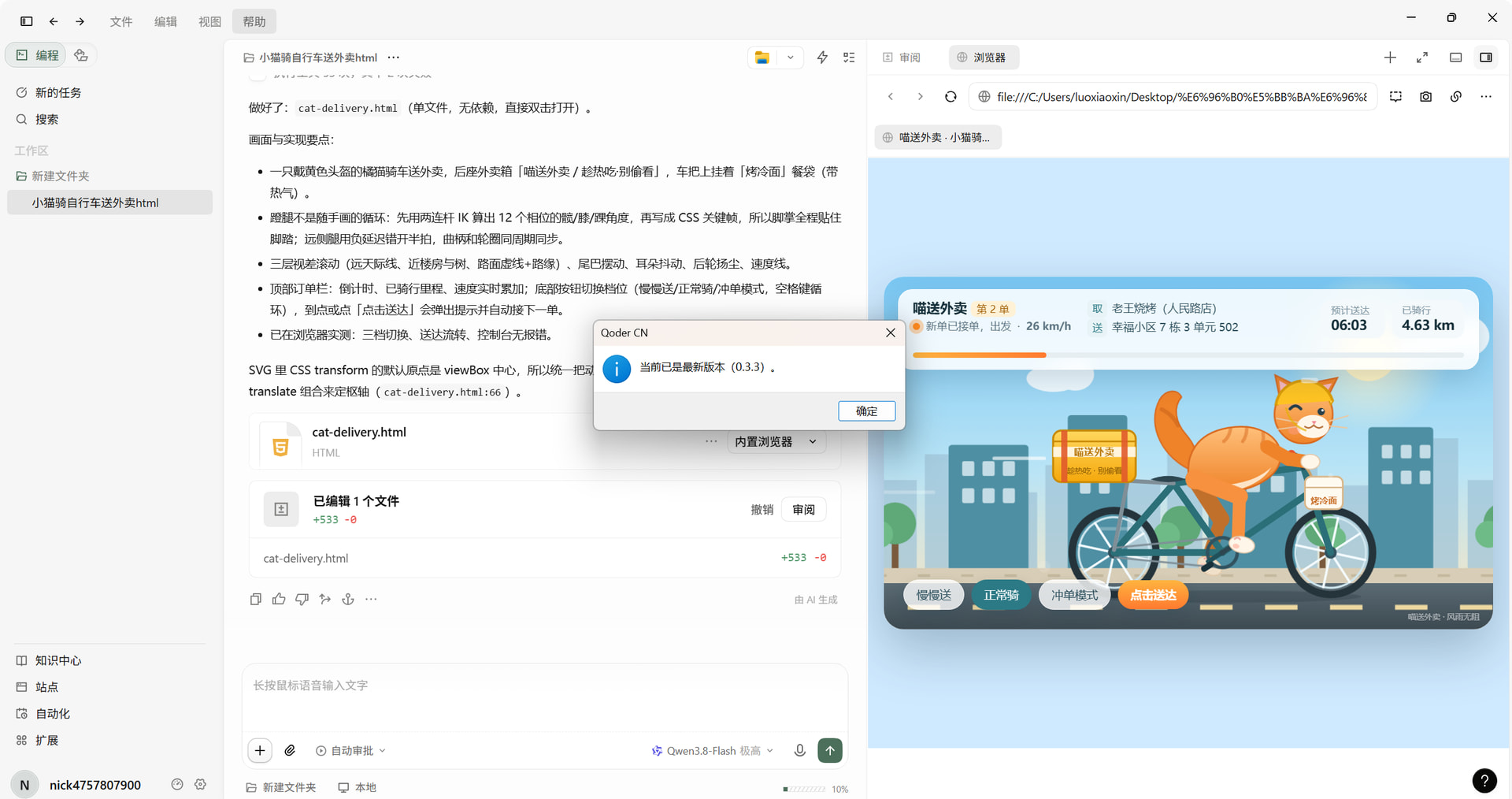1512x799 pixels.
Task: Open the help question mark button
Action: (1484, 781)
